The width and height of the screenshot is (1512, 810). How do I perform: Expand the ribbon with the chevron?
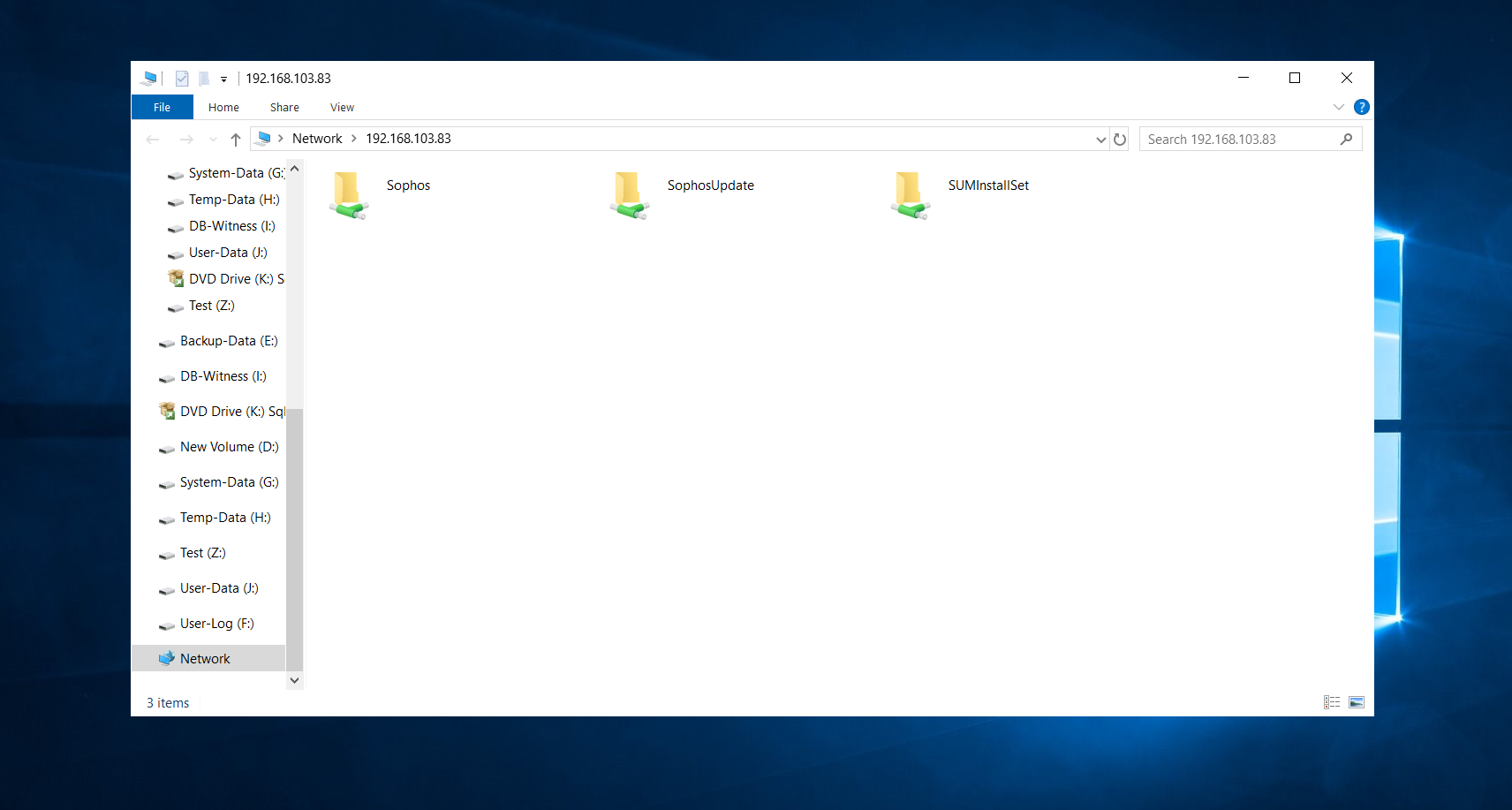(x=1339, y=107)
